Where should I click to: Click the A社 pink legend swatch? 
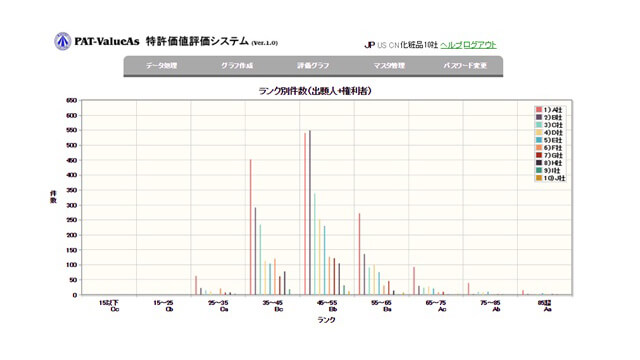pyautogui.click(x=539, y=110)
